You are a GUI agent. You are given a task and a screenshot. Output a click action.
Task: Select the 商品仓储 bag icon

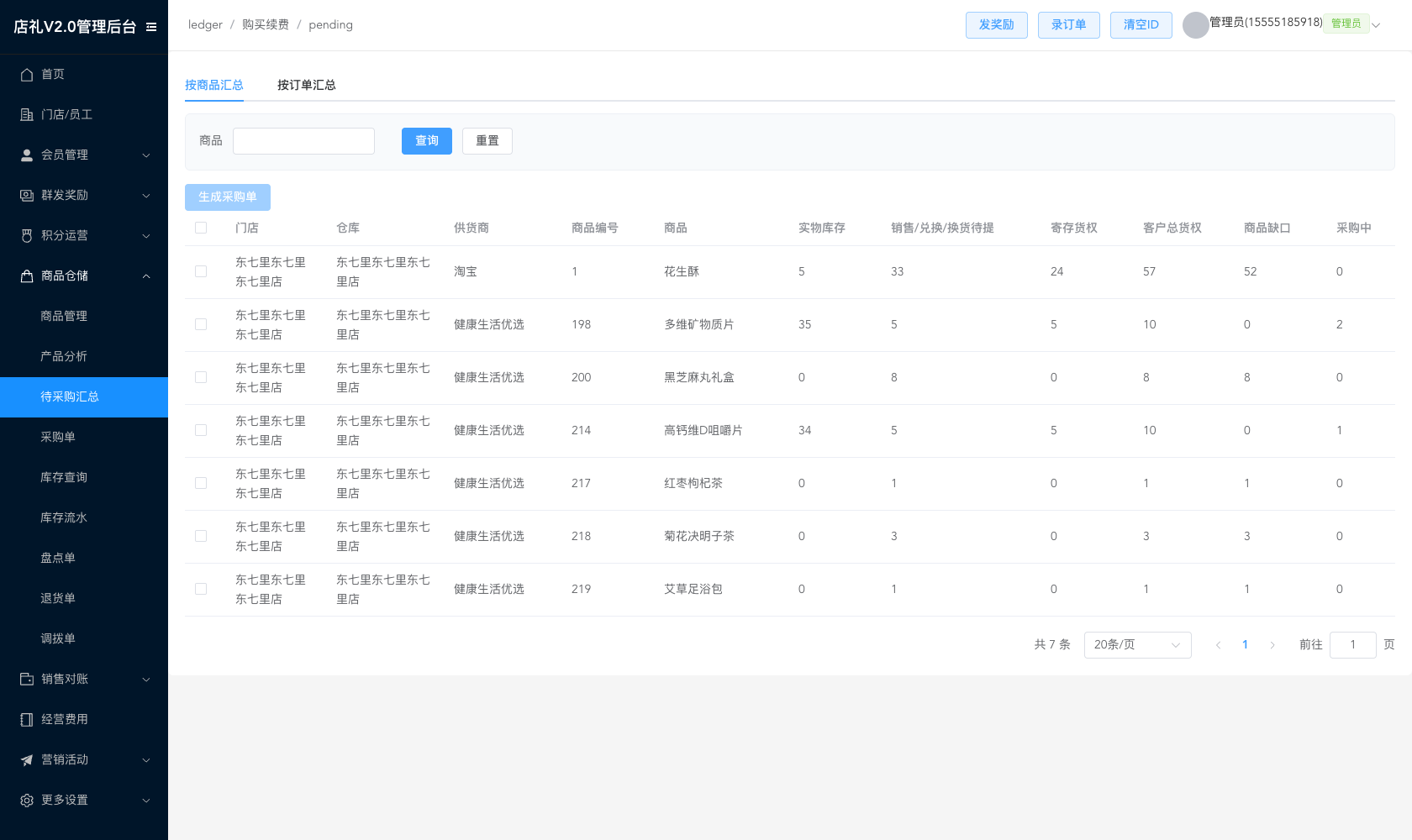27,276
